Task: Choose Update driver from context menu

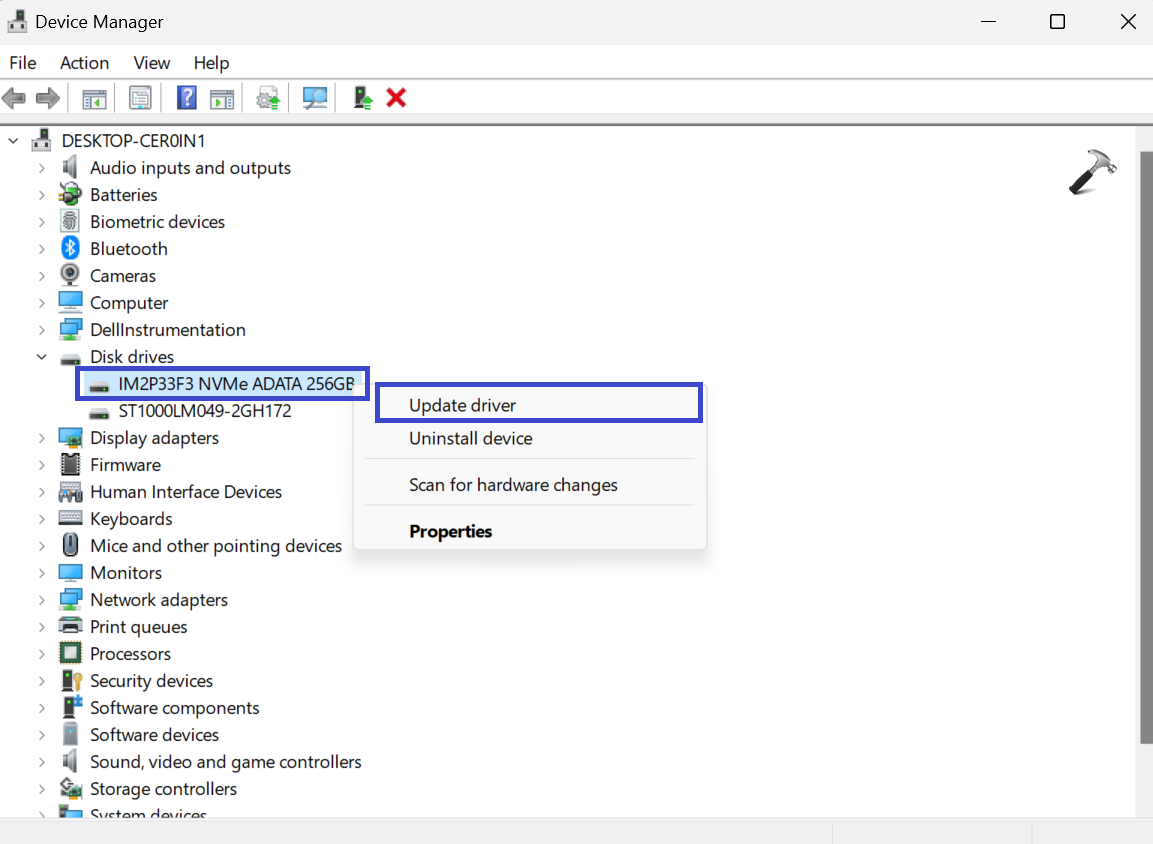Action: tap(462, 405)
